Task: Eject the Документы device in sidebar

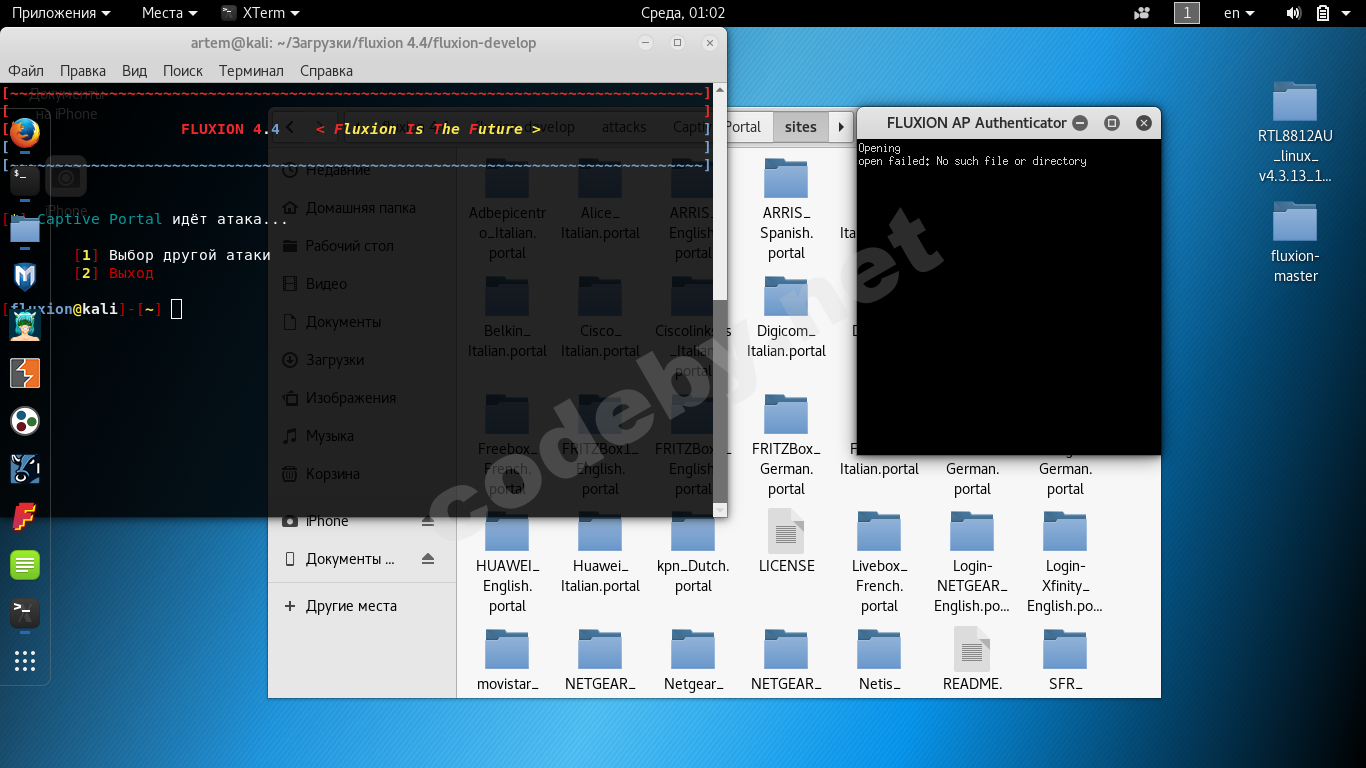Action: pyautogui.click(x=428, y=559)
